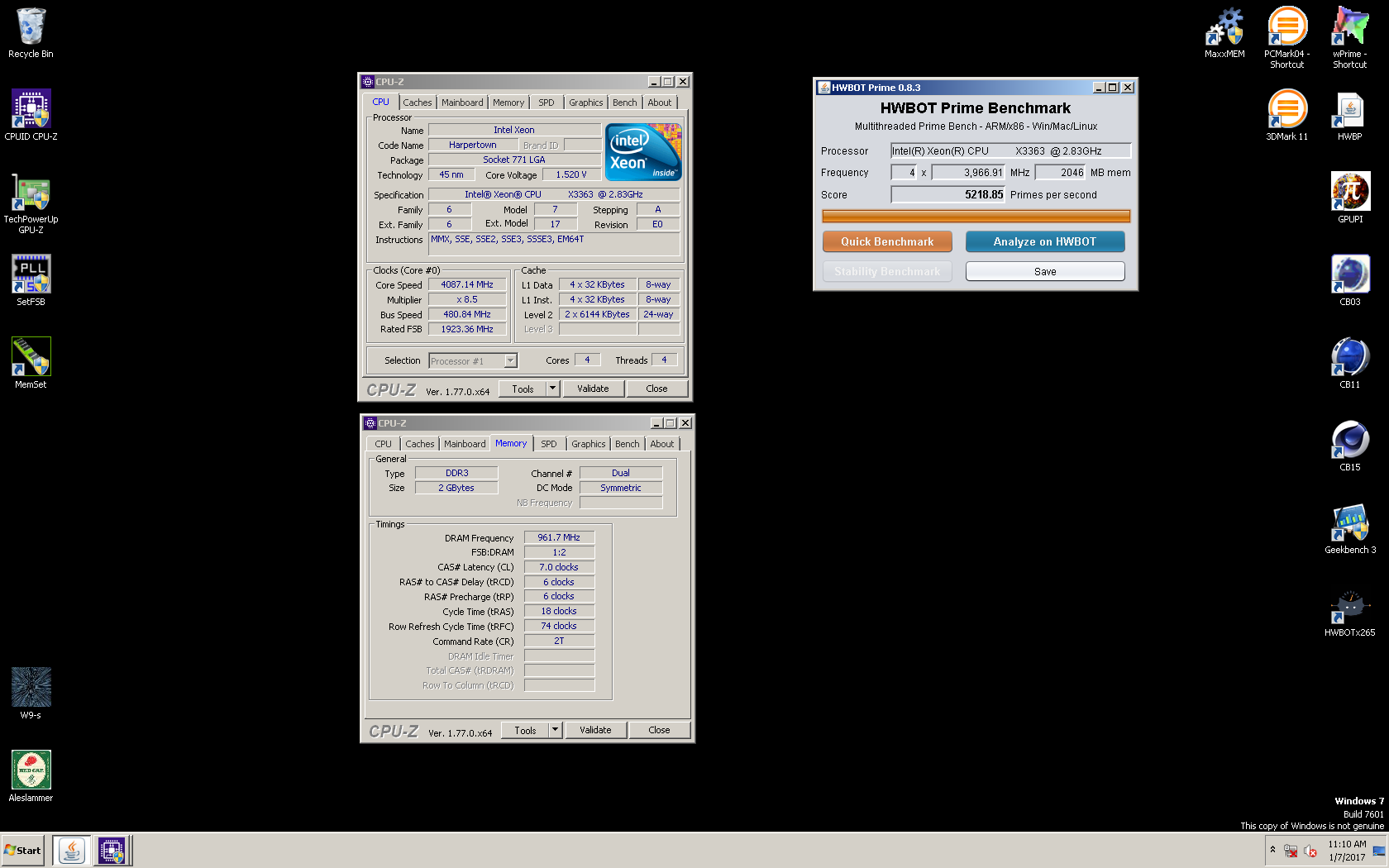Click the Intel Xeon inside logo
Image resolution: width=1389 pixels, height=868 pixels.
click(x=643, y=152)
